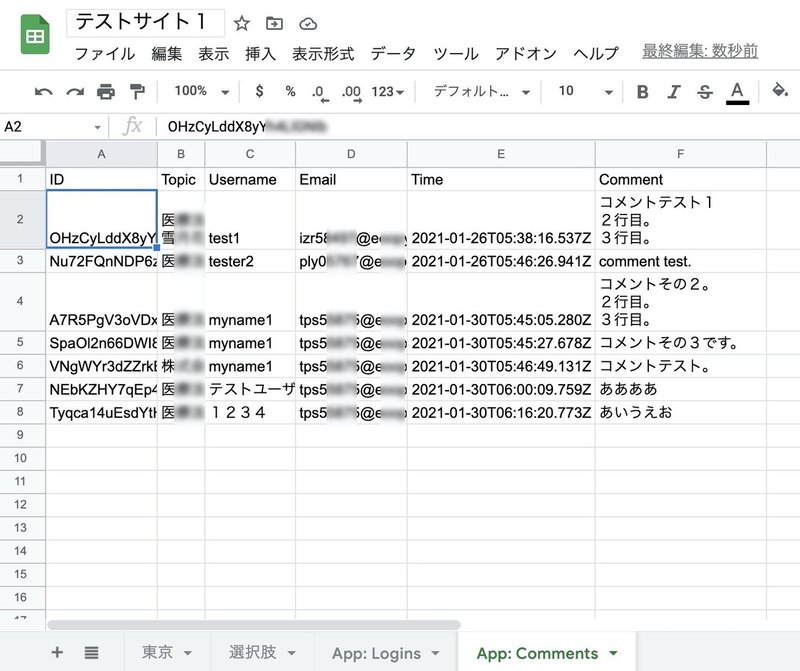This screenshot has height=671, width=800.
Task: Undo the last action
Action: coord(43,92)
